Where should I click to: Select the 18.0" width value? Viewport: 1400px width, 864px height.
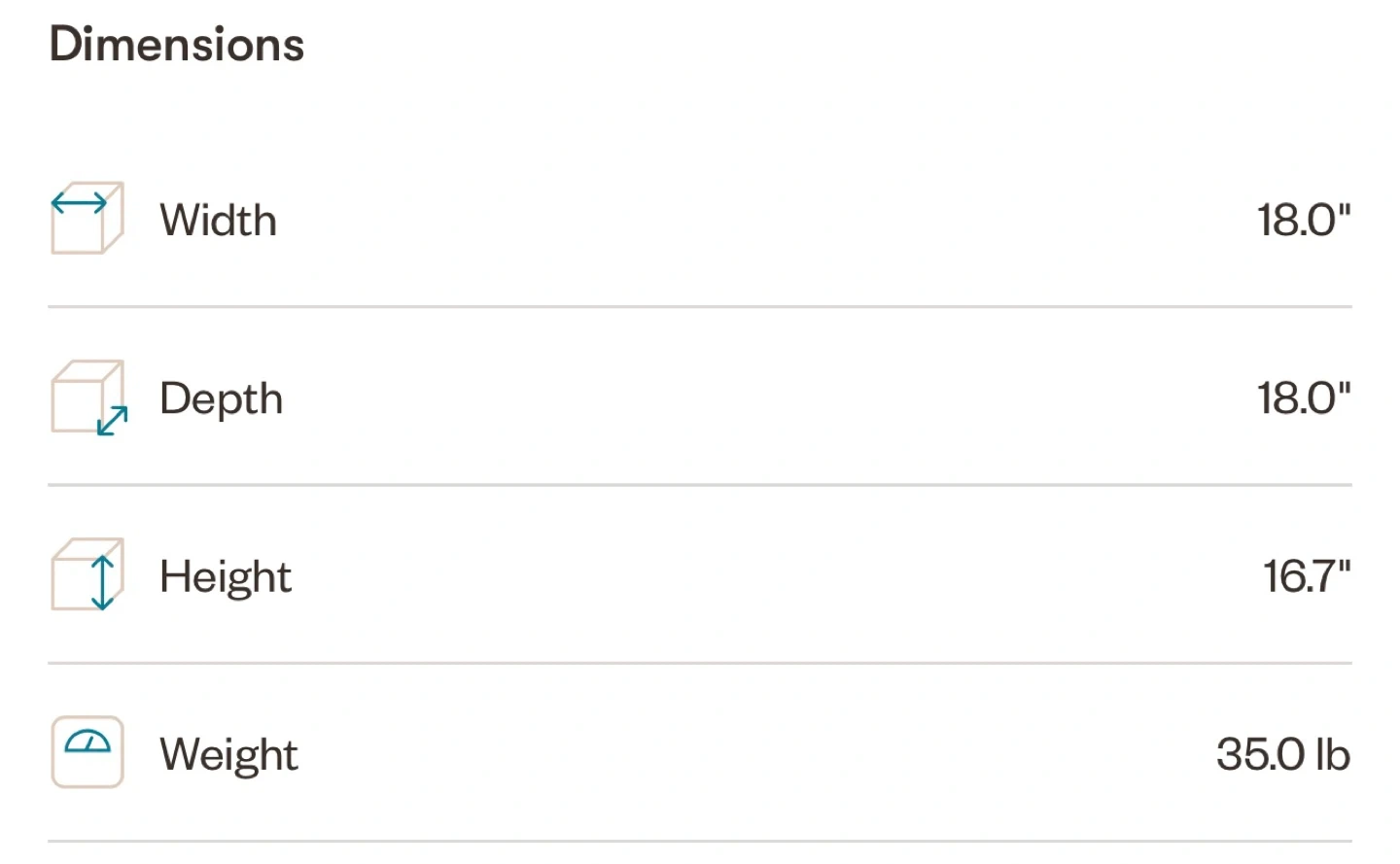point(1304,221)
